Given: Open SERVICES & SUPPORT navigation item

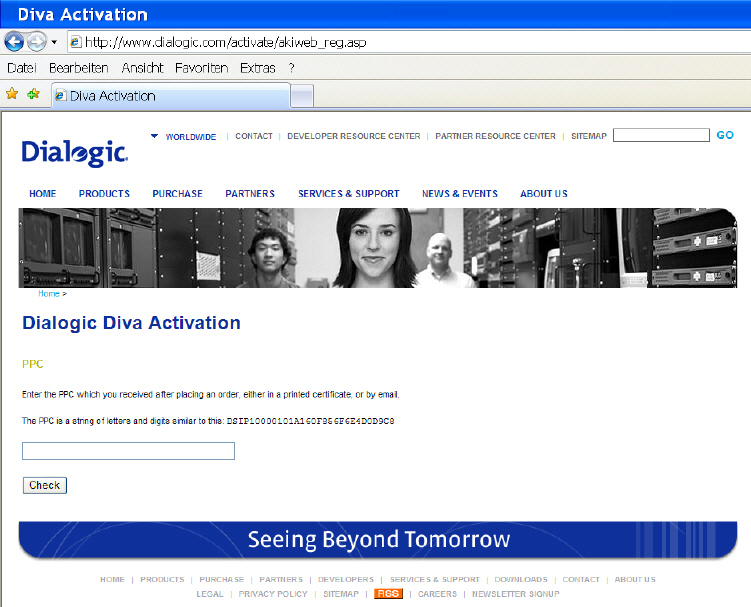Looking at the screenshot, I should (x=349, y=194).
